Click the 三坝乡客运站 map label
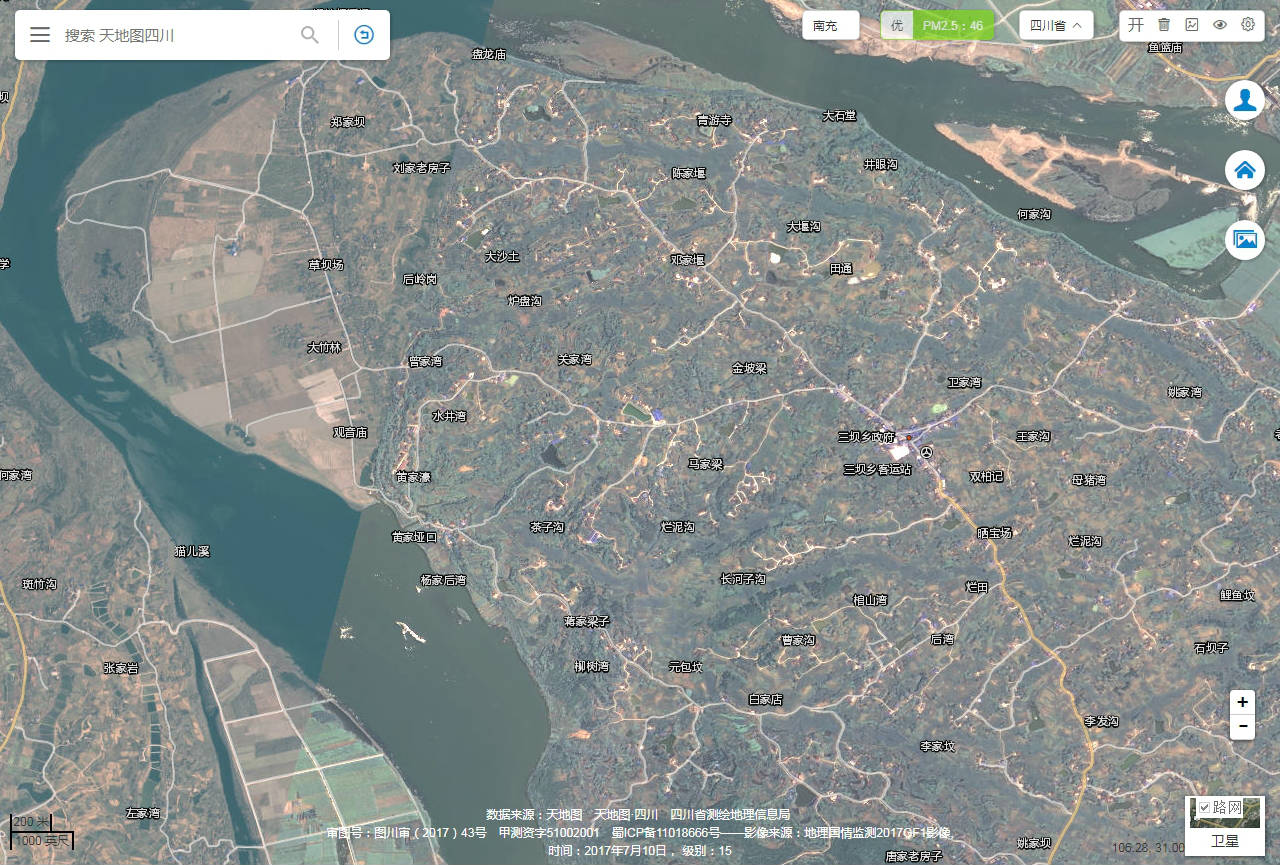Viewport: 1280px width, 865px height. click(x=877, y=469)
